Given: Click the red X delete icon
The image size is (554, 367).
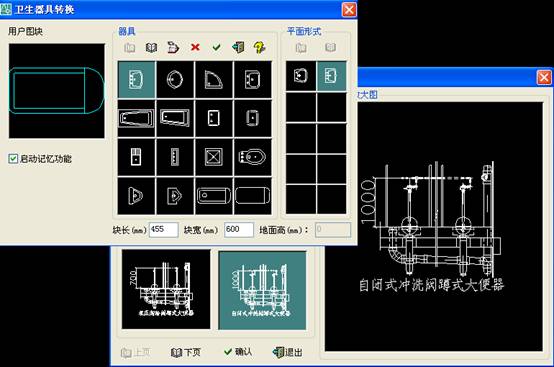Looking at the screenshot, I should click(195, 47).
